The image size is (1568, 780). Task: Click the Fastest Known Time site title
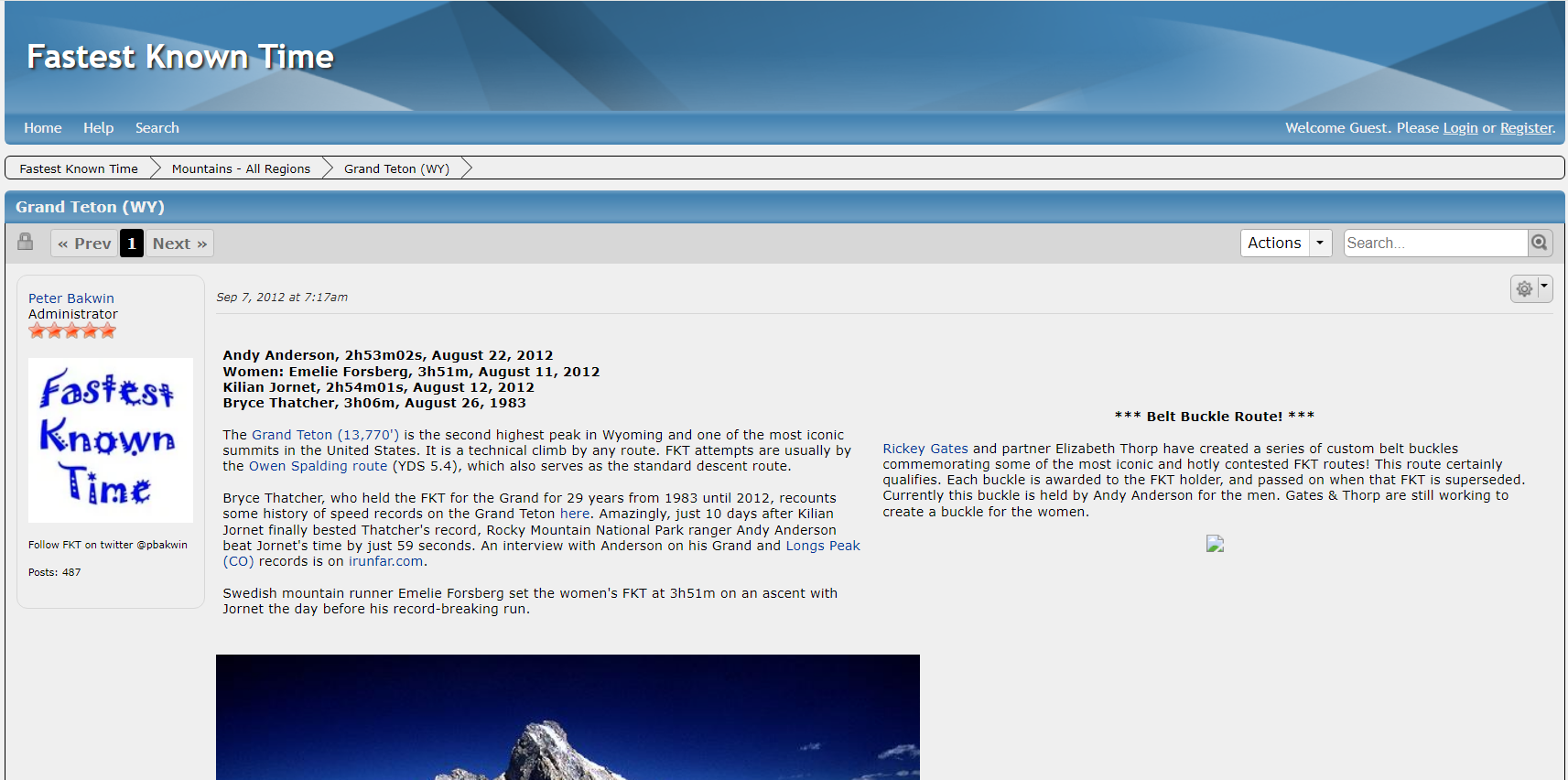click(x=180, y=57)
